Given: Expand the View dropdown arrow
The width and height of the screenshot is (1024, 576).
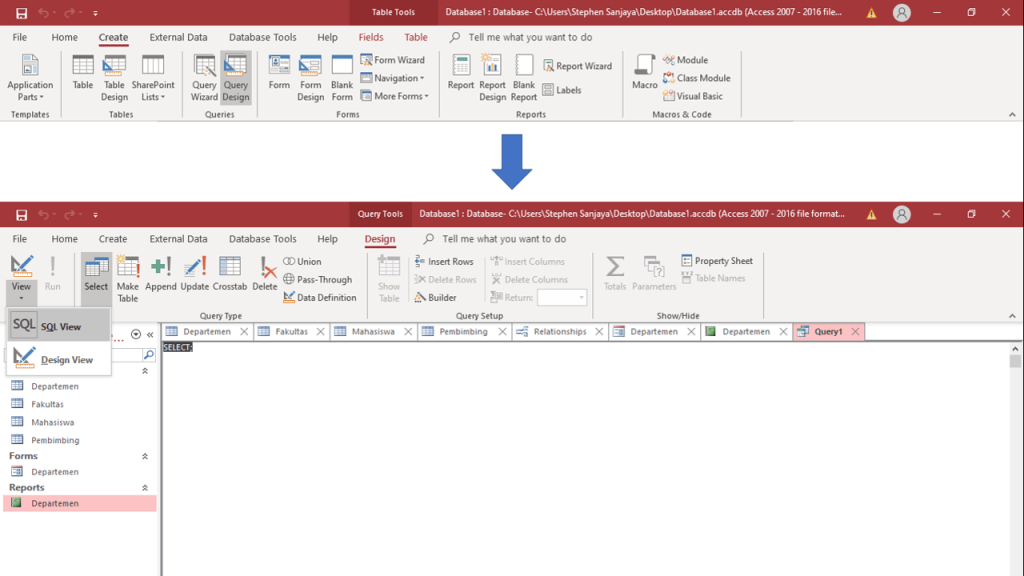Looking at the screenshot, I should pos(21,297).
